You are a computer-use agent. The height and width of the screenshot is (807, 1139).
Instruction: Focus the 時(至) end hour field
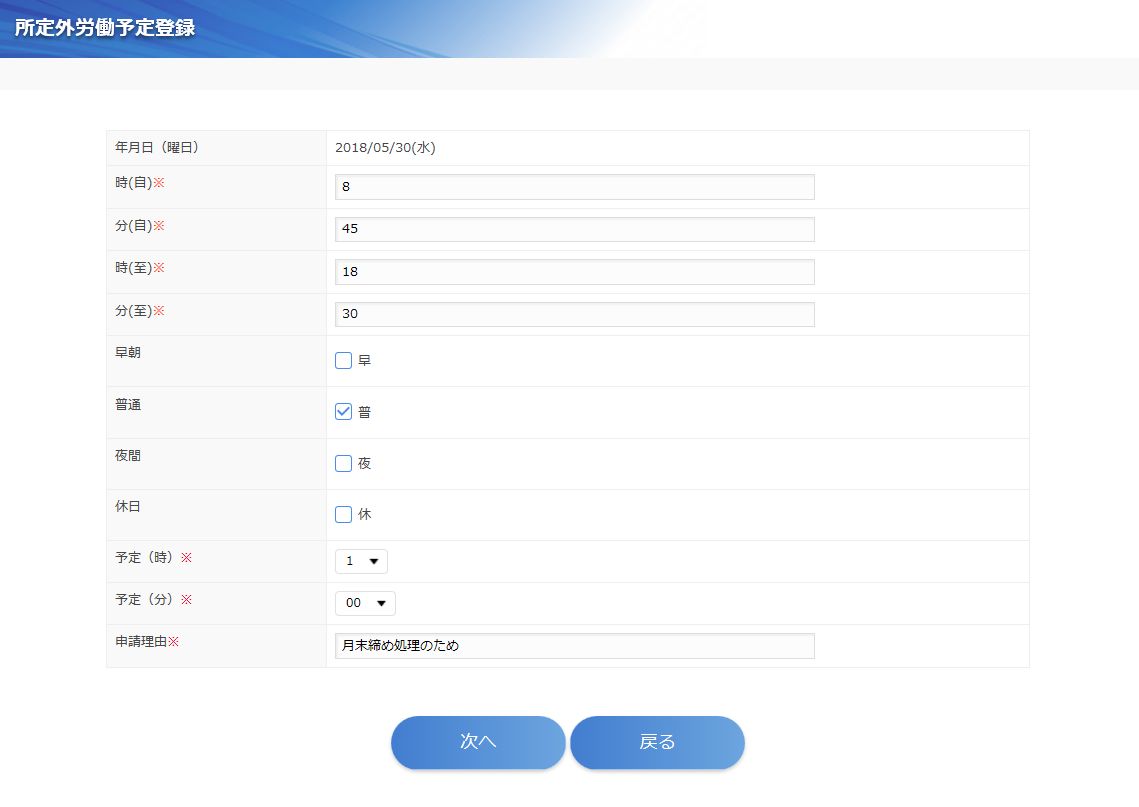[574, 272]
